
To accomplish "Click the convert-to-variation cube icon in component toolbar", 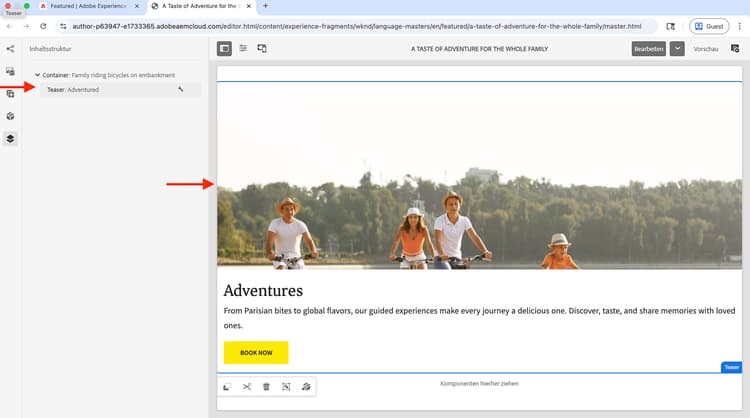I will [306, 386].
